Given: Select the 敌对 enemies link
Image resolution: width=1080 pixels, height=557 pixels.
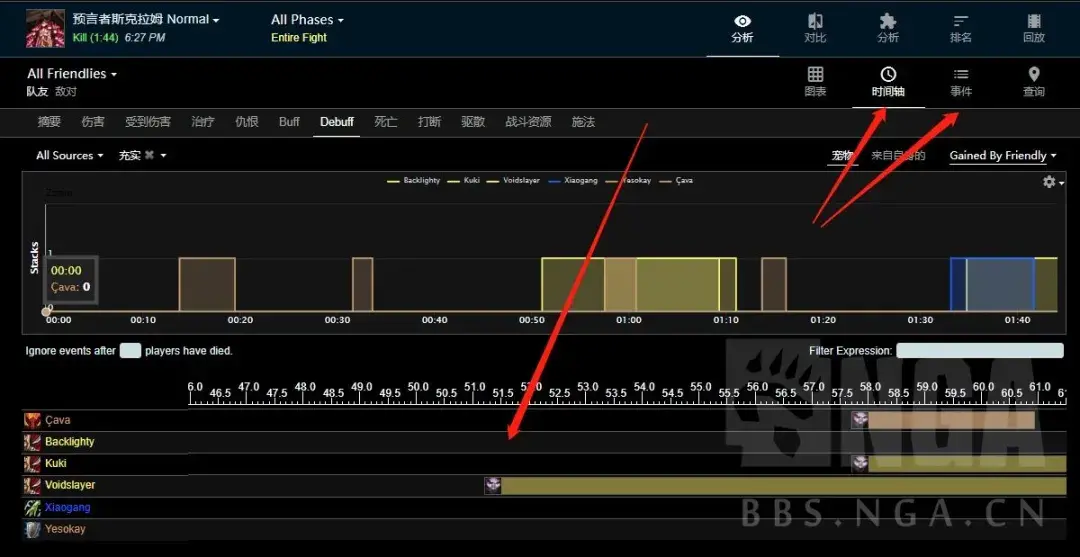Looking at the screenshot, I should coord(65,91).
